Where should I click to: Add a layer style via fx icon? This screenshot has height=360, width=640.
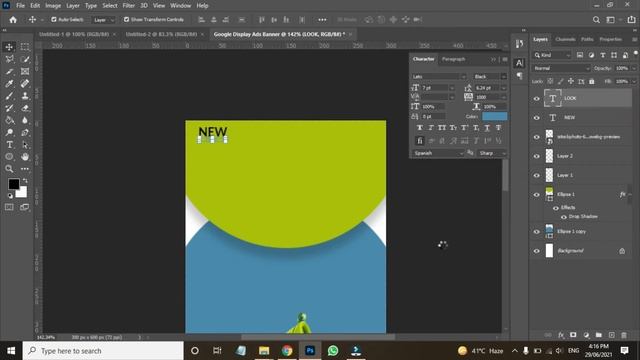(x=561, y=335)
